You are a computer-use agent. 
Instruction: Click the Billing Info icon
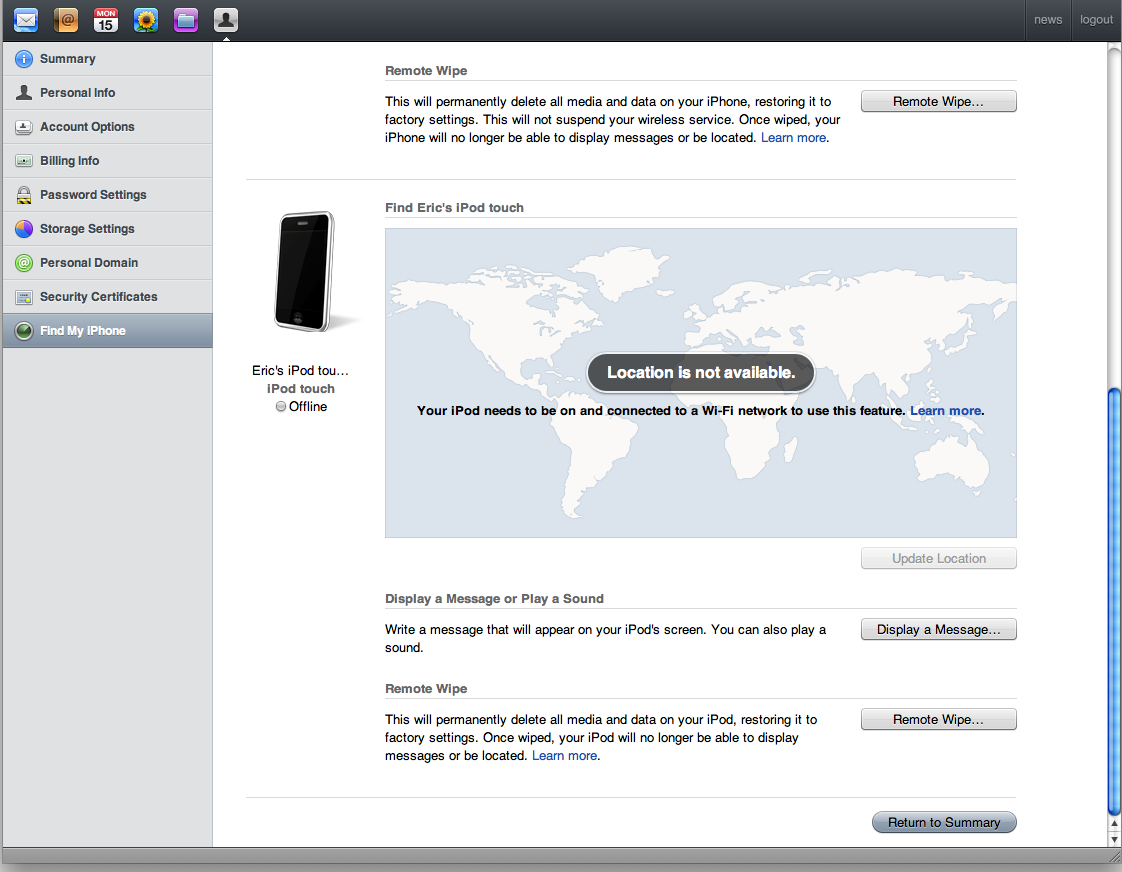pyautogui.click(x=24, y=161)
